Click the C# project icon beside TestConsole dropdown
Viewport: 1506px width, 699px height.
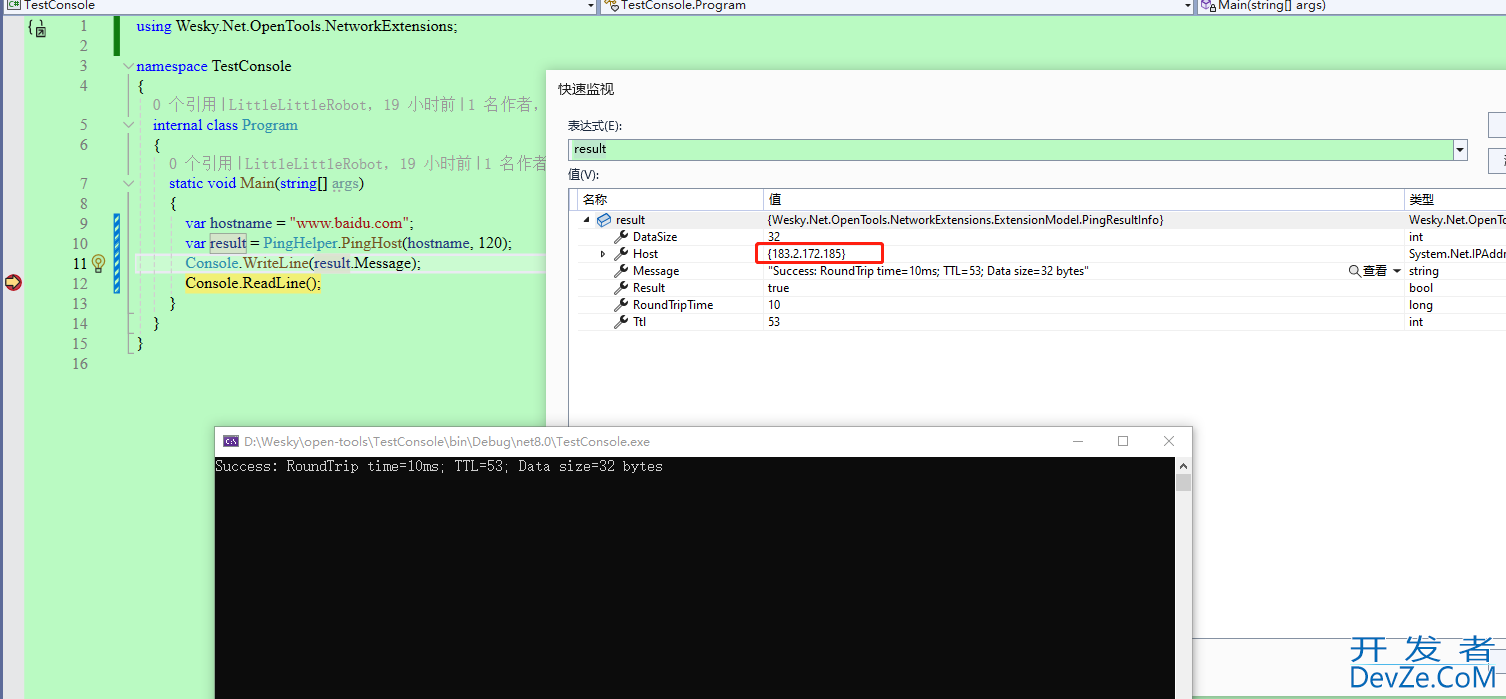[14, 5]
